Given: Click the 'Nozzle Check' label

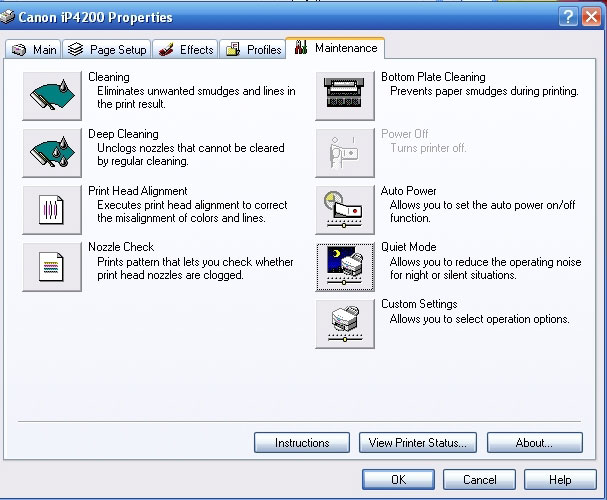Looking at the screenshot, I should tap(121, 247).
